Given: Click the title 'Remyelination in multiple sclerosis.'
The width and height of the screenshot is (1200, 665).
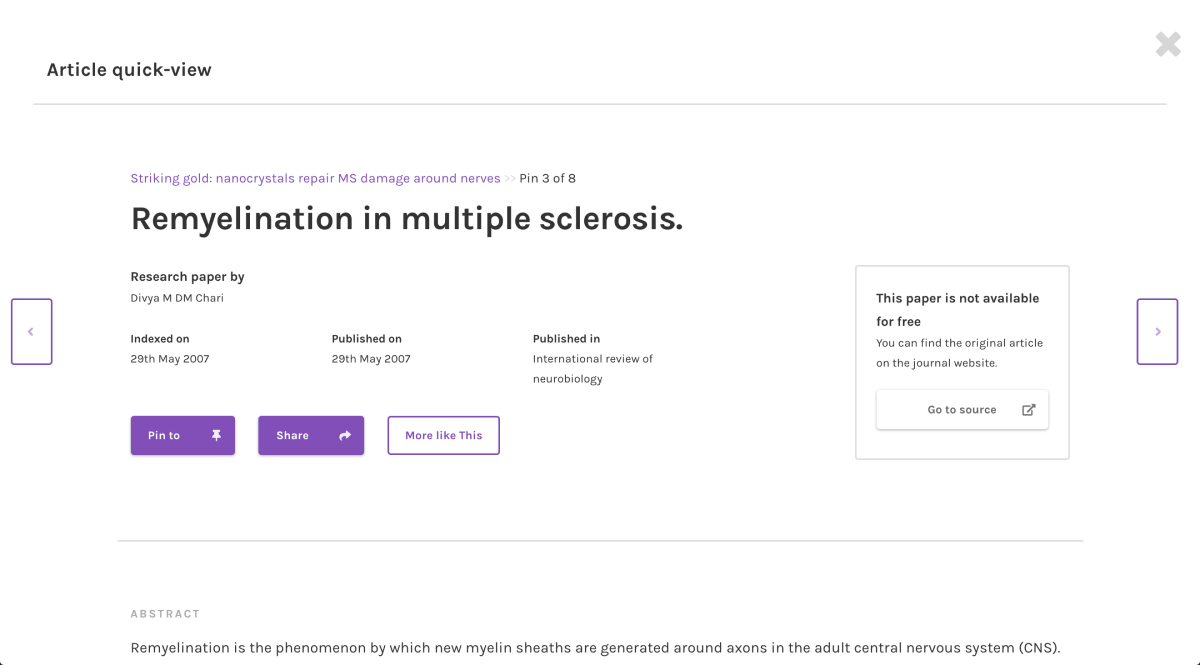Looking at the screenshot, I should click(407, 219).
